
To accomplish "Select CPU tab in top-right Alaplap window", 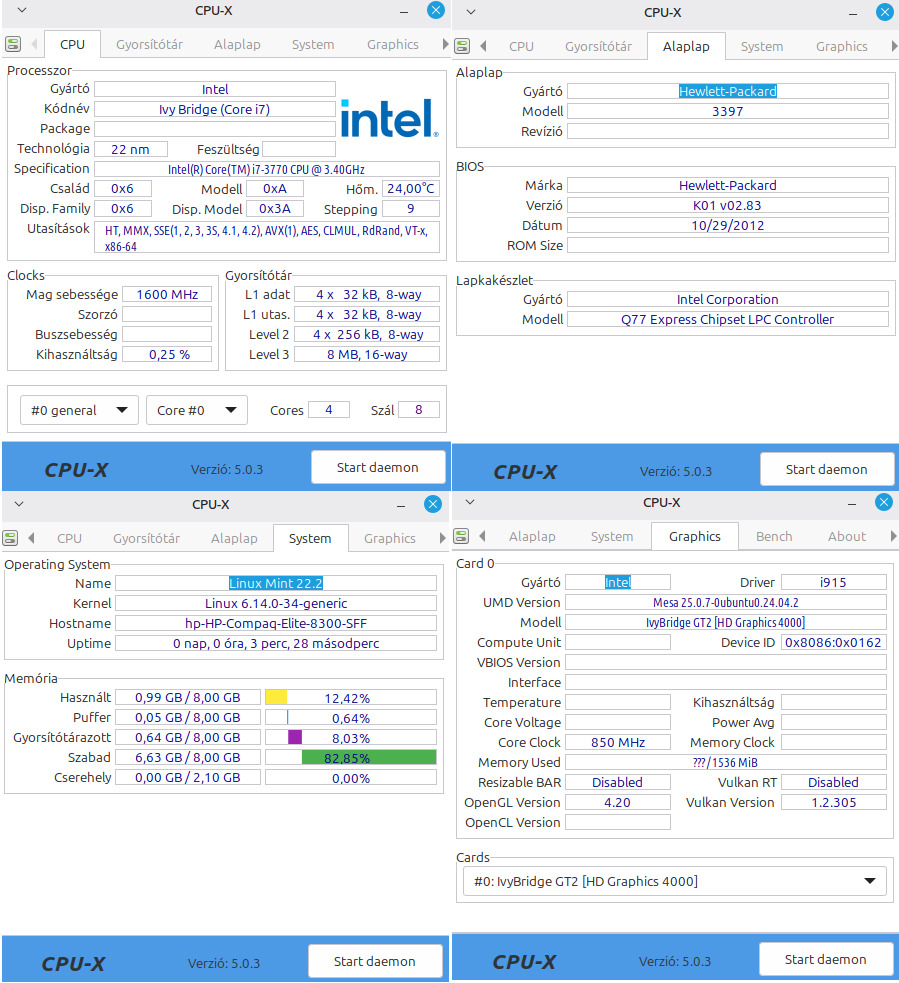I will 521,46.
